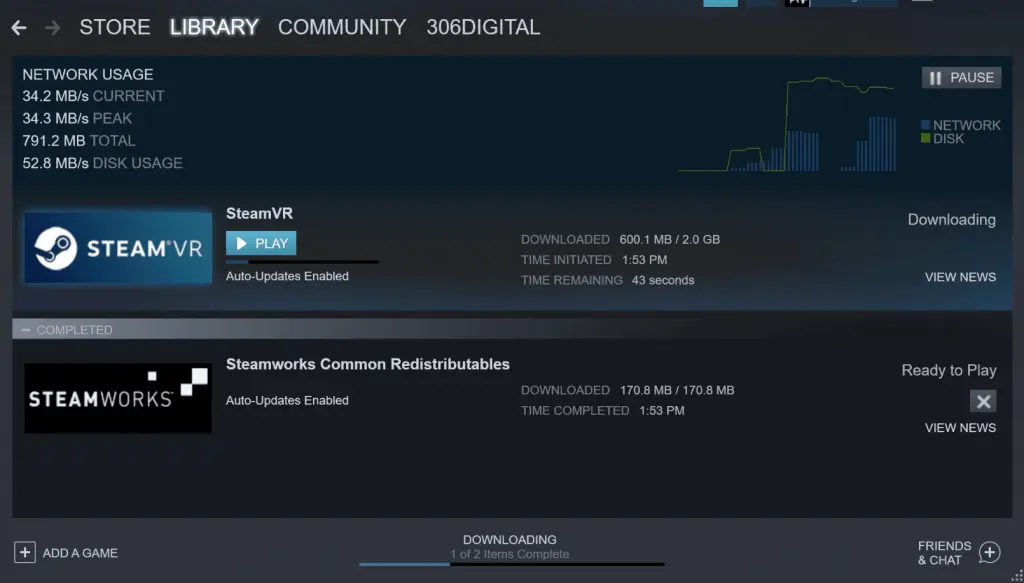Click 'Auto-Updates Enabled' under Steamworks
The image size is (1024, 583).
(x=287, y=400)
